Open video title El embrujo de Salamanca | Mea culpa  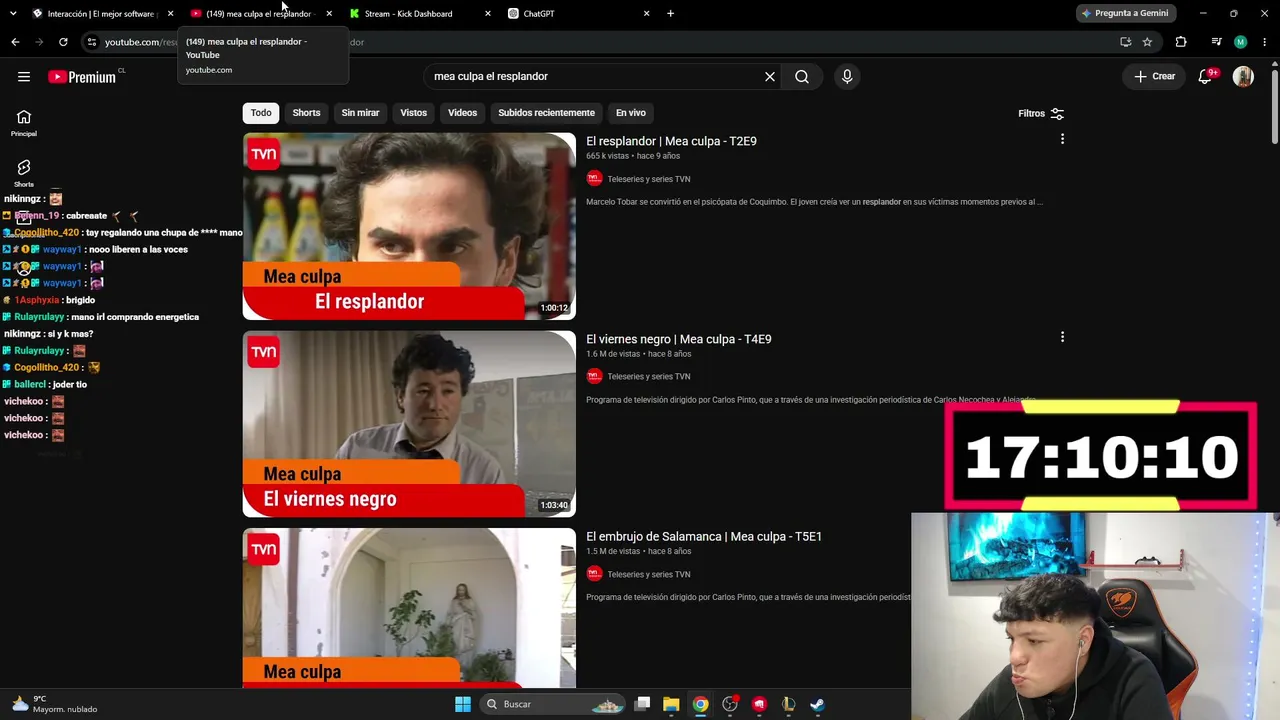point(704,537)
